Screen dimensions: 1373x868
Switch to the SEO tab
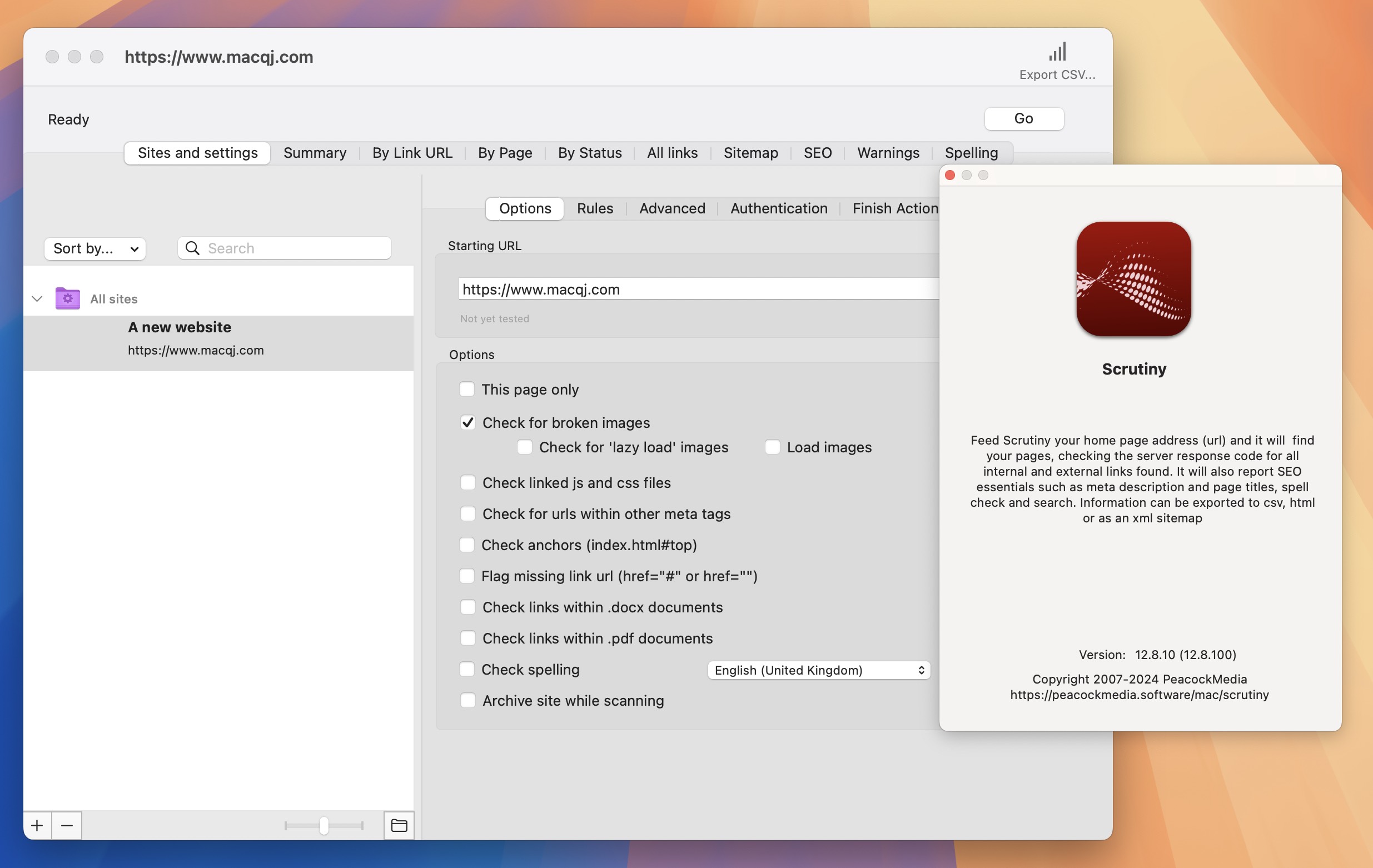coord(817,153)
